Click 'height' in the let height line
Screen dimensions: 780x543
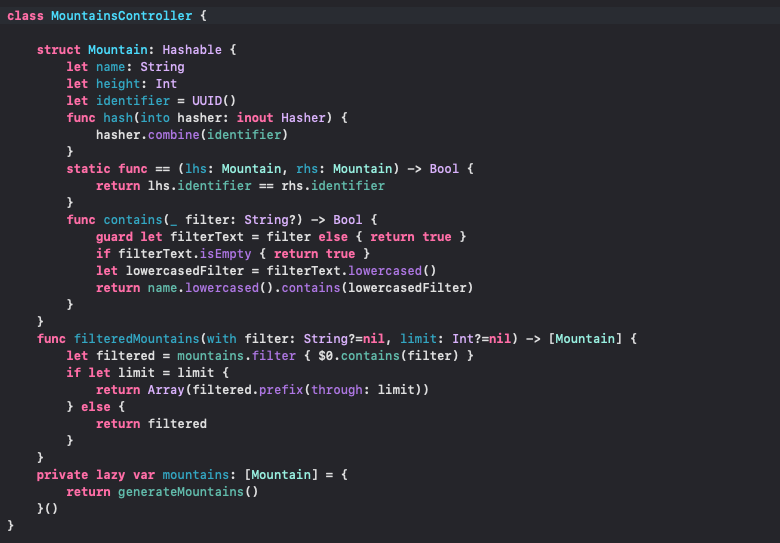pyautogui.click(x=118, y=84)
